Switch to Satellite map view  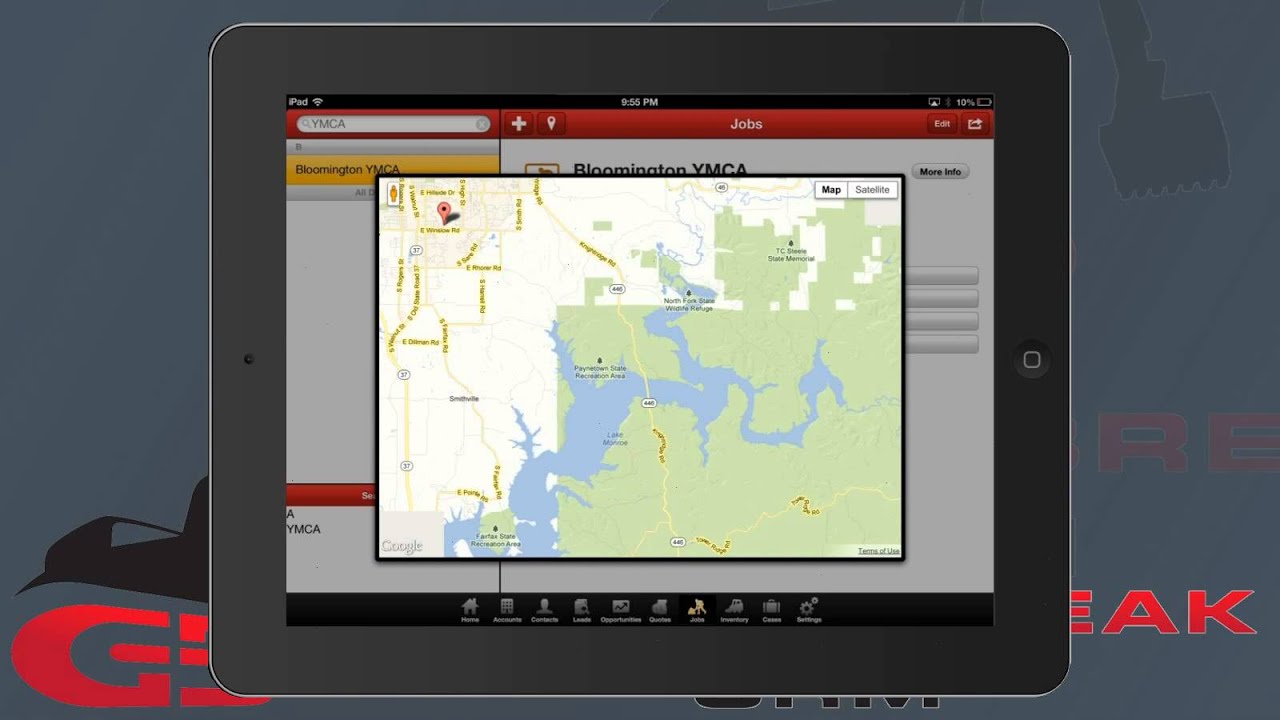(872, 190)
